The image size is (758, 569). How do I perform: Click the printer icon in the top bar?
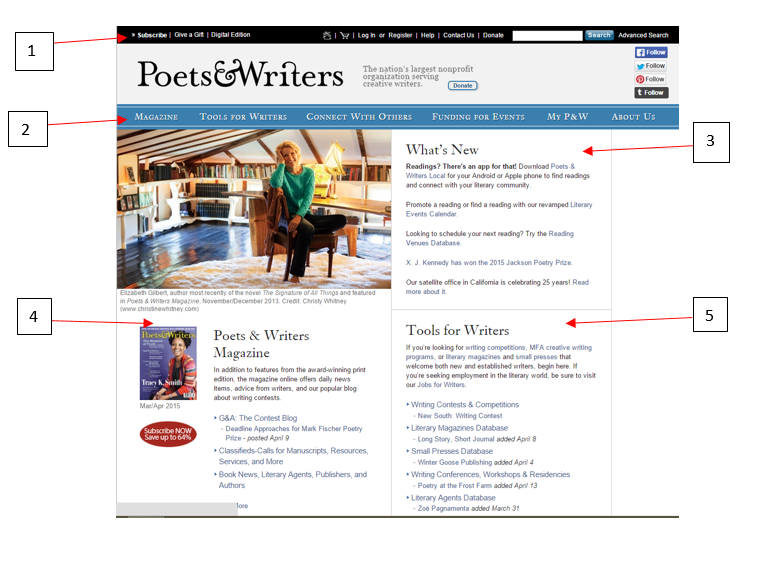point(327,35)
